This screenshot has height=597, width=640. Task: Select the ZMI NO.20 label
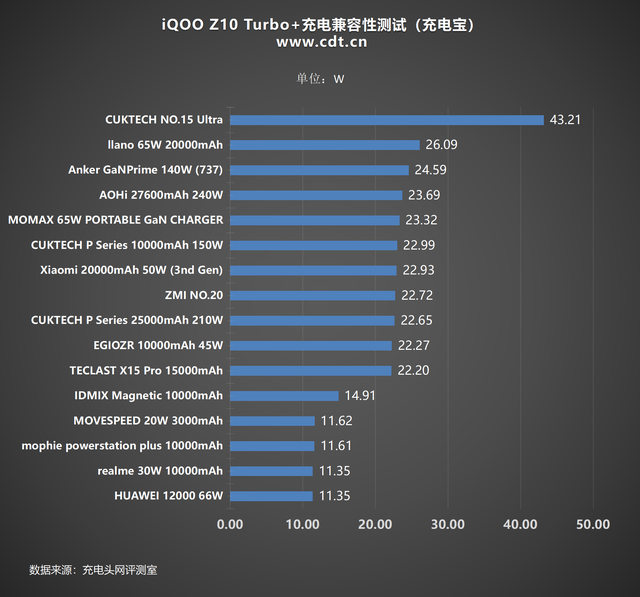(x=194, y=295)
